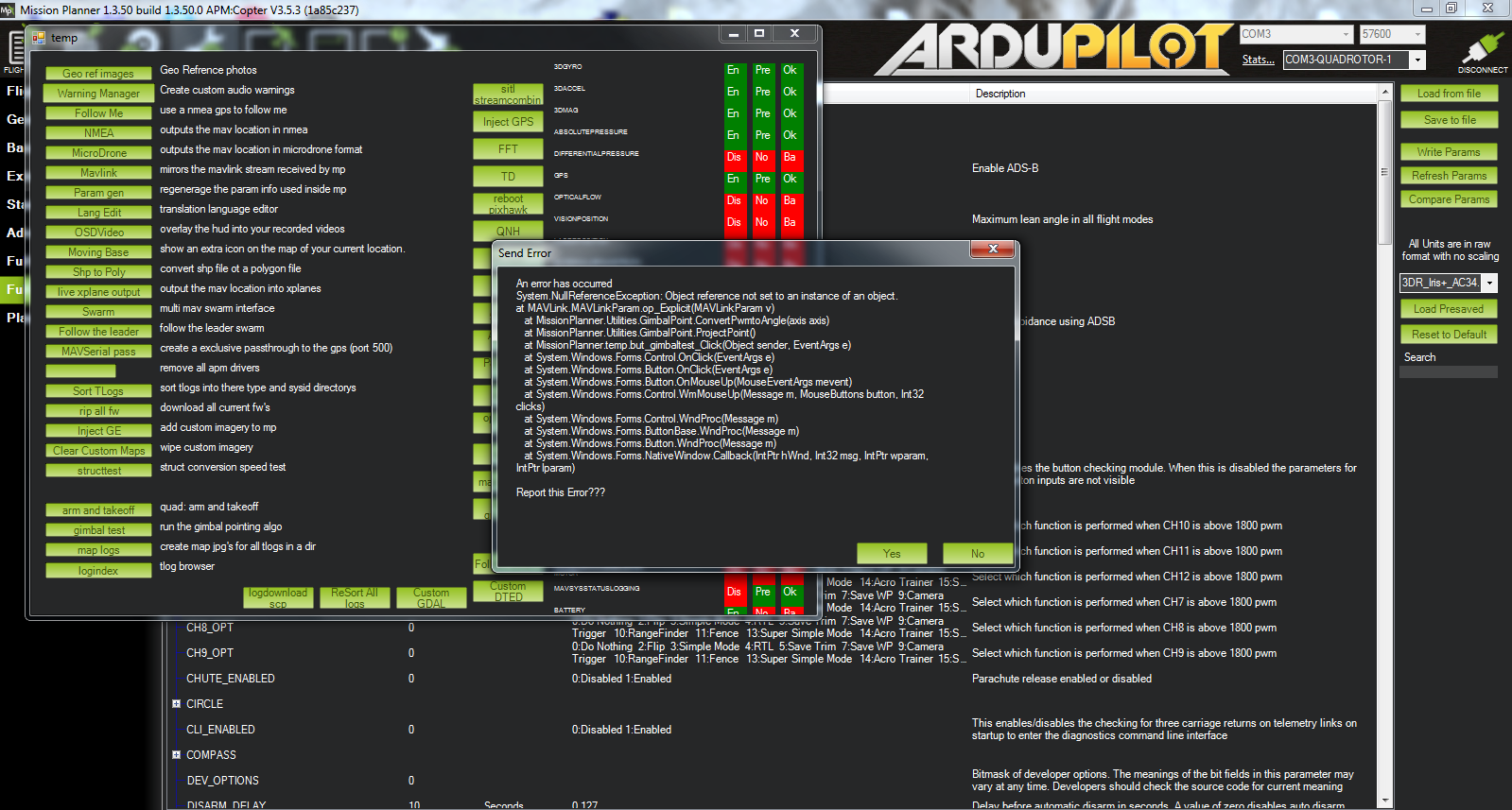1512x810 pixels.
Task: Click the temp window title icon
Action: [39, 38]
